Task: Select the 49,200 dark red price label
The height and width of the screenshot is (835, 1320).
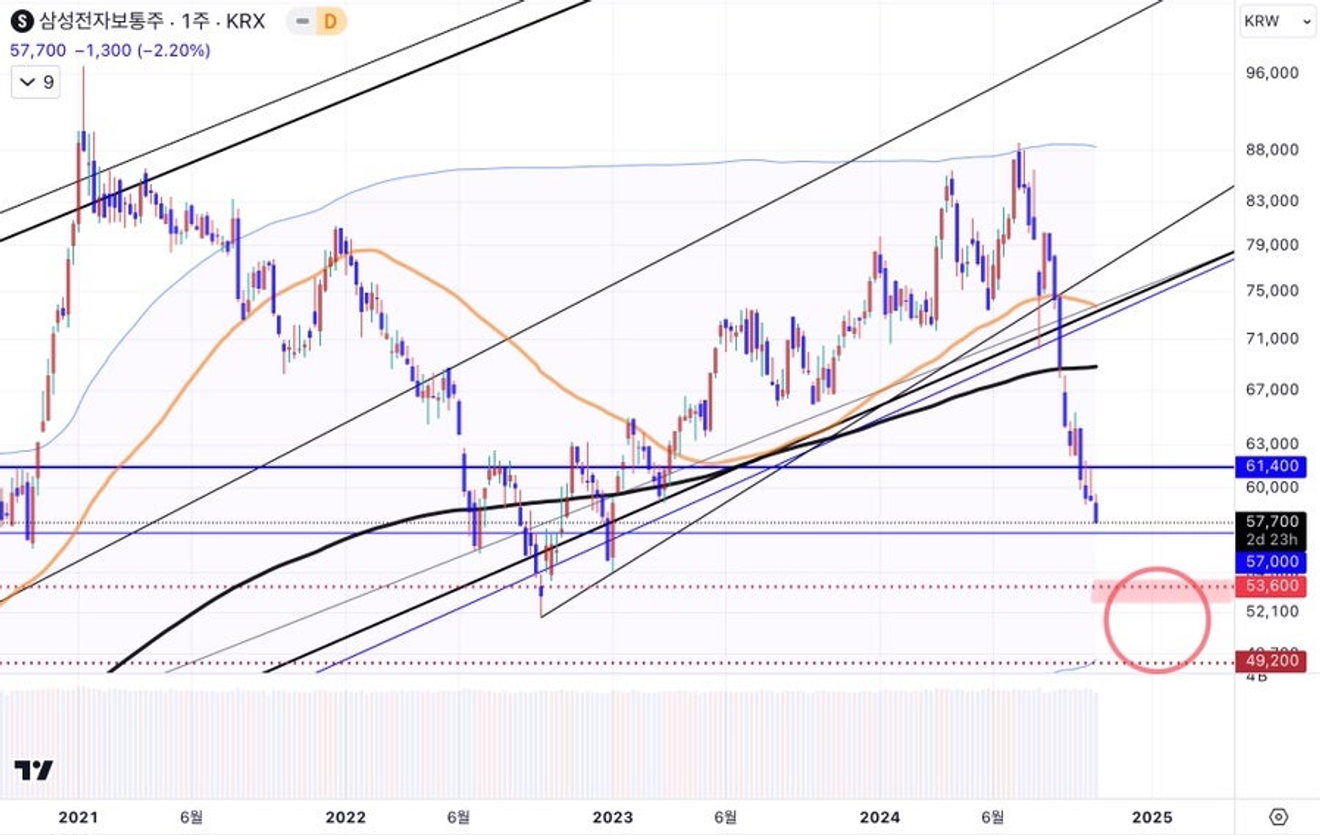Action: pos(1271,660)
